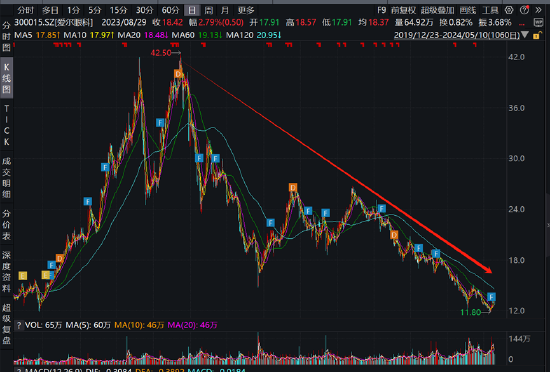Click the VOL: 65万 volume label
Viewport: 550px width, 372px height.
tap(43, 325)
